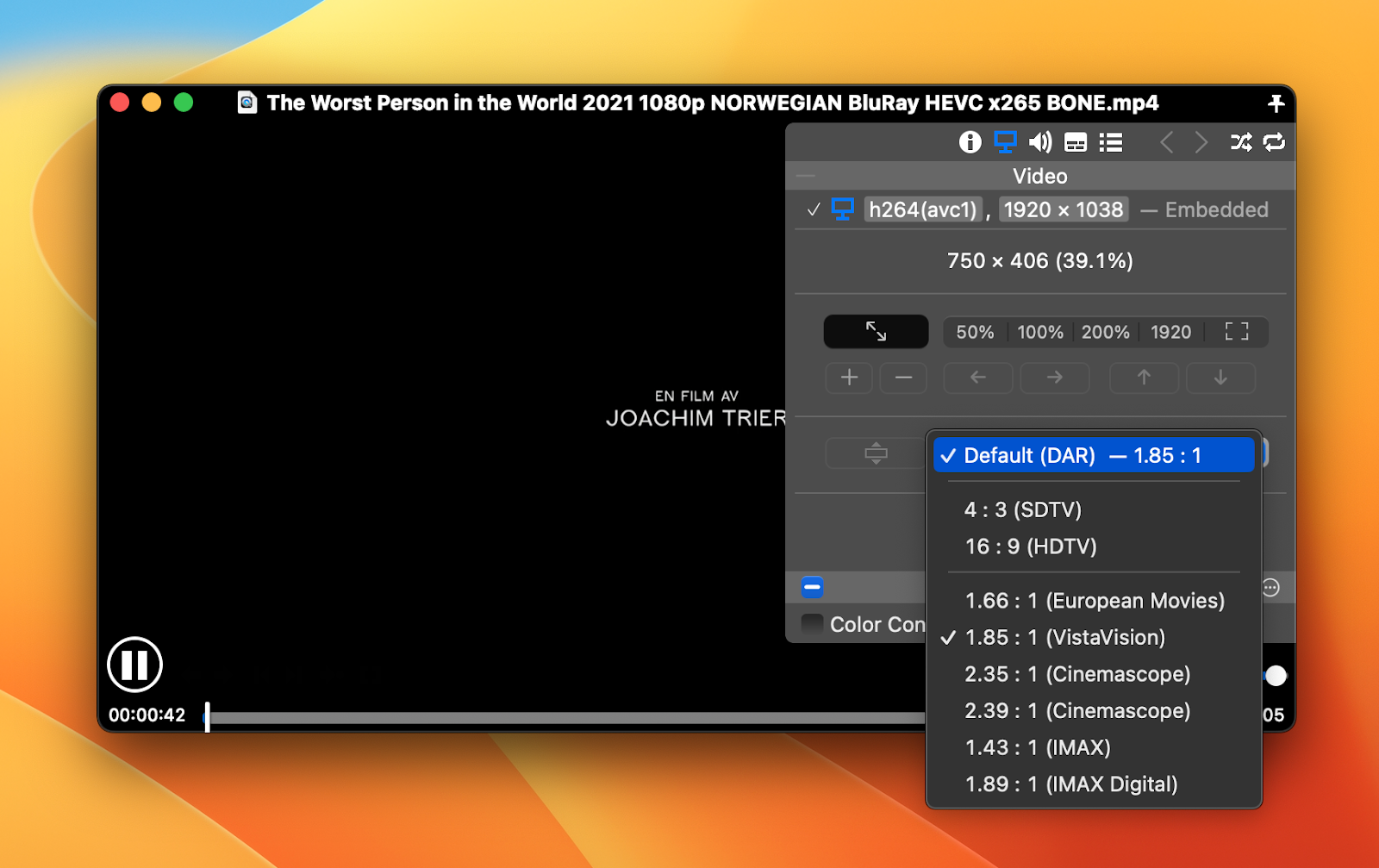Zoom in with the plus button
1379x868 pixels.
[849, 378]
